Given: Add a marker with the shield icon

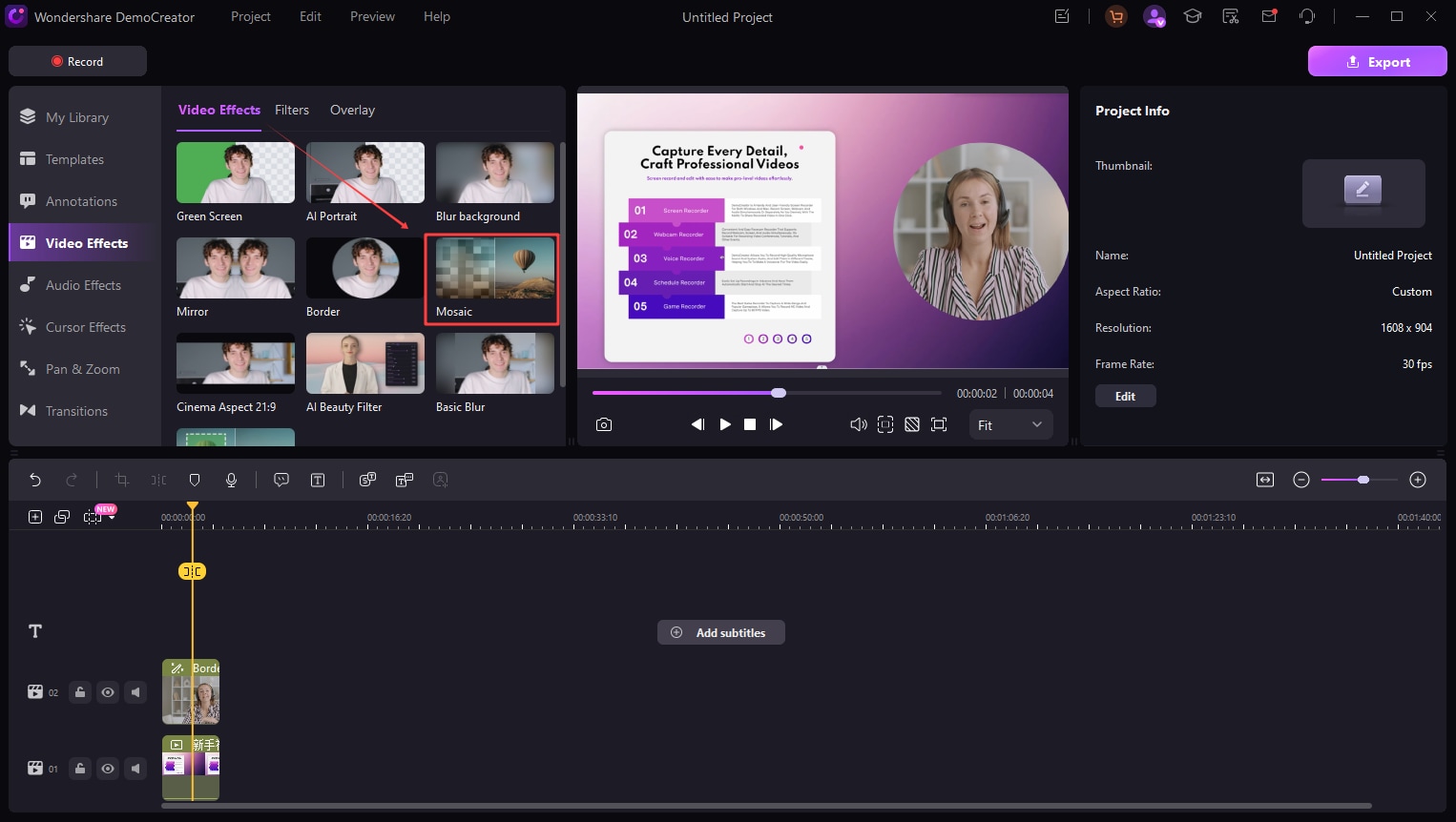Looking at the screenshot, I should (x=195, y=480).
